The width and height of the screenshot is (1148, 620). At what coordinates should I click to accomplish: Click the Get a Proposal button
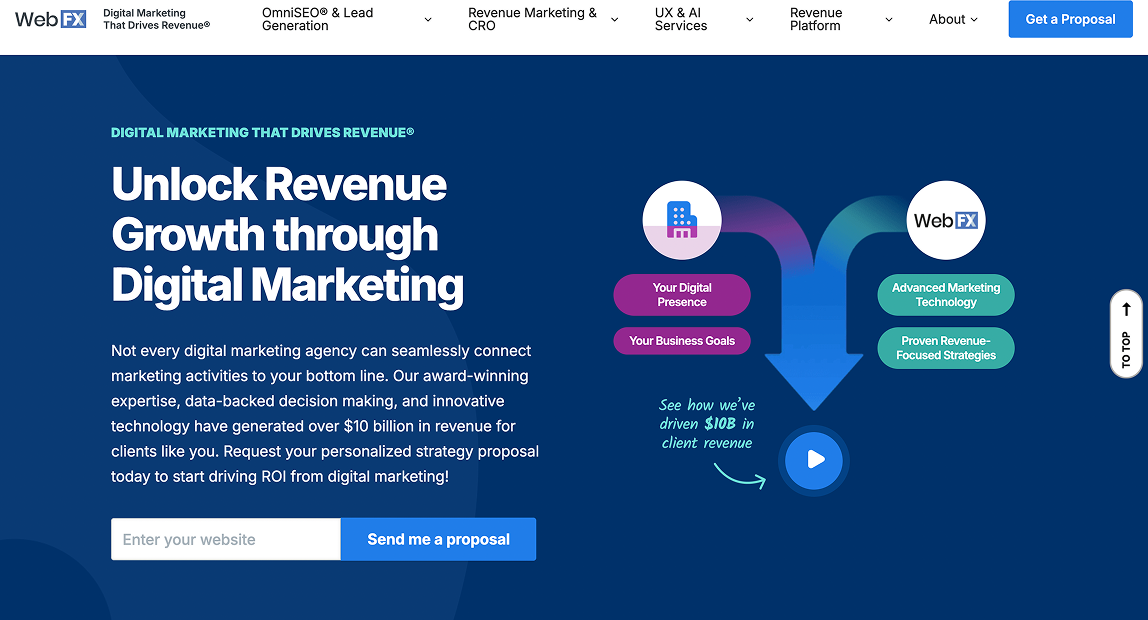pyautogui.click(x=1070, y=18)
